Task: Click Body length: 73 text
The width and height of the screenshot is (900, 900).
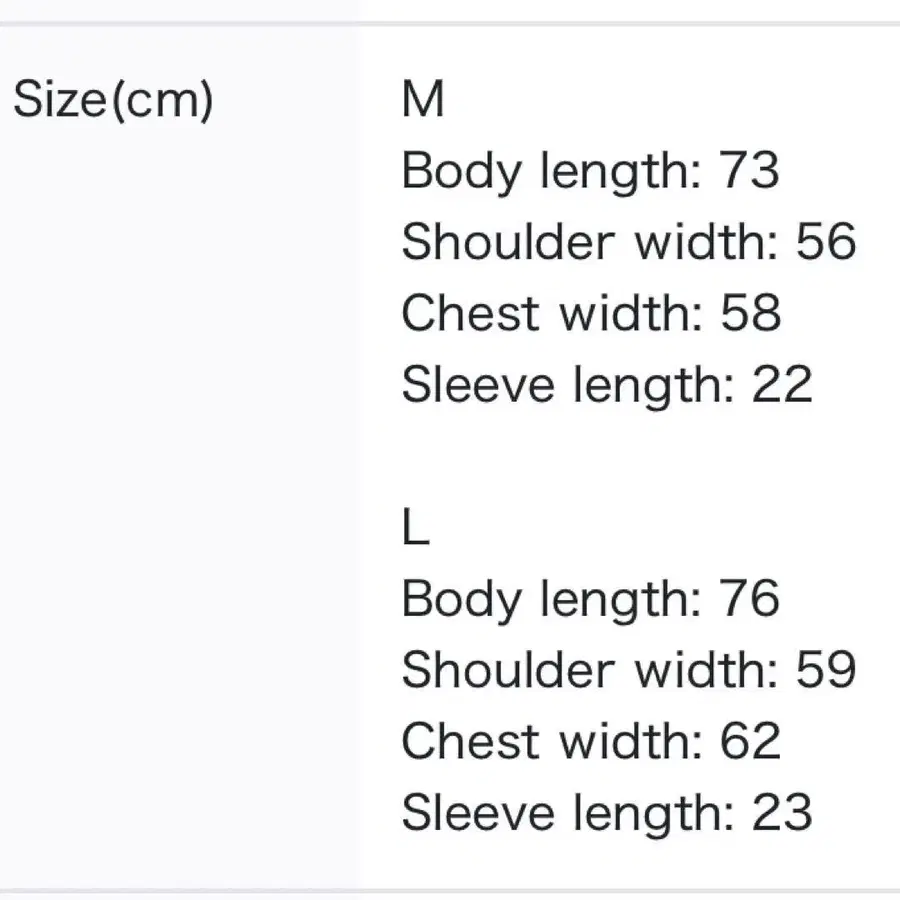Action: coord(591,172)
